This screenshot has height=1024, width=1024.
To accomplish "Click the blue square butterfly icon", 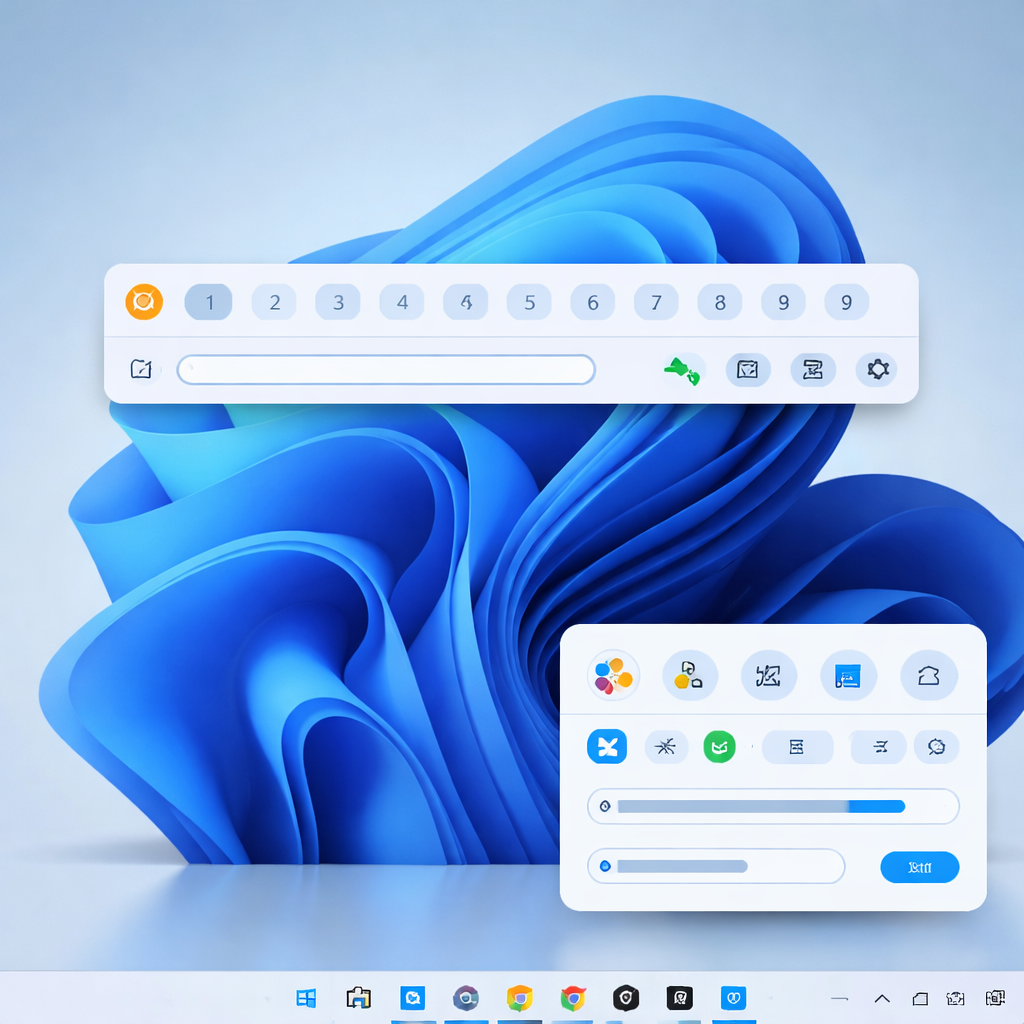I will tap(607, 746).
